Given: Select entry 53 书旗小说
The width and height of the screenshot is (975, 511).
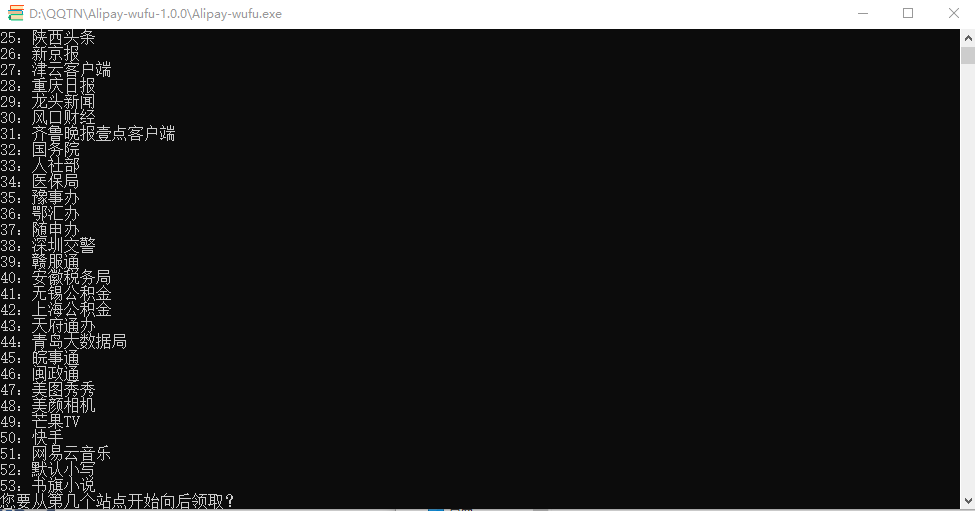Looking at the screenshot, I should tap(62, 485).
